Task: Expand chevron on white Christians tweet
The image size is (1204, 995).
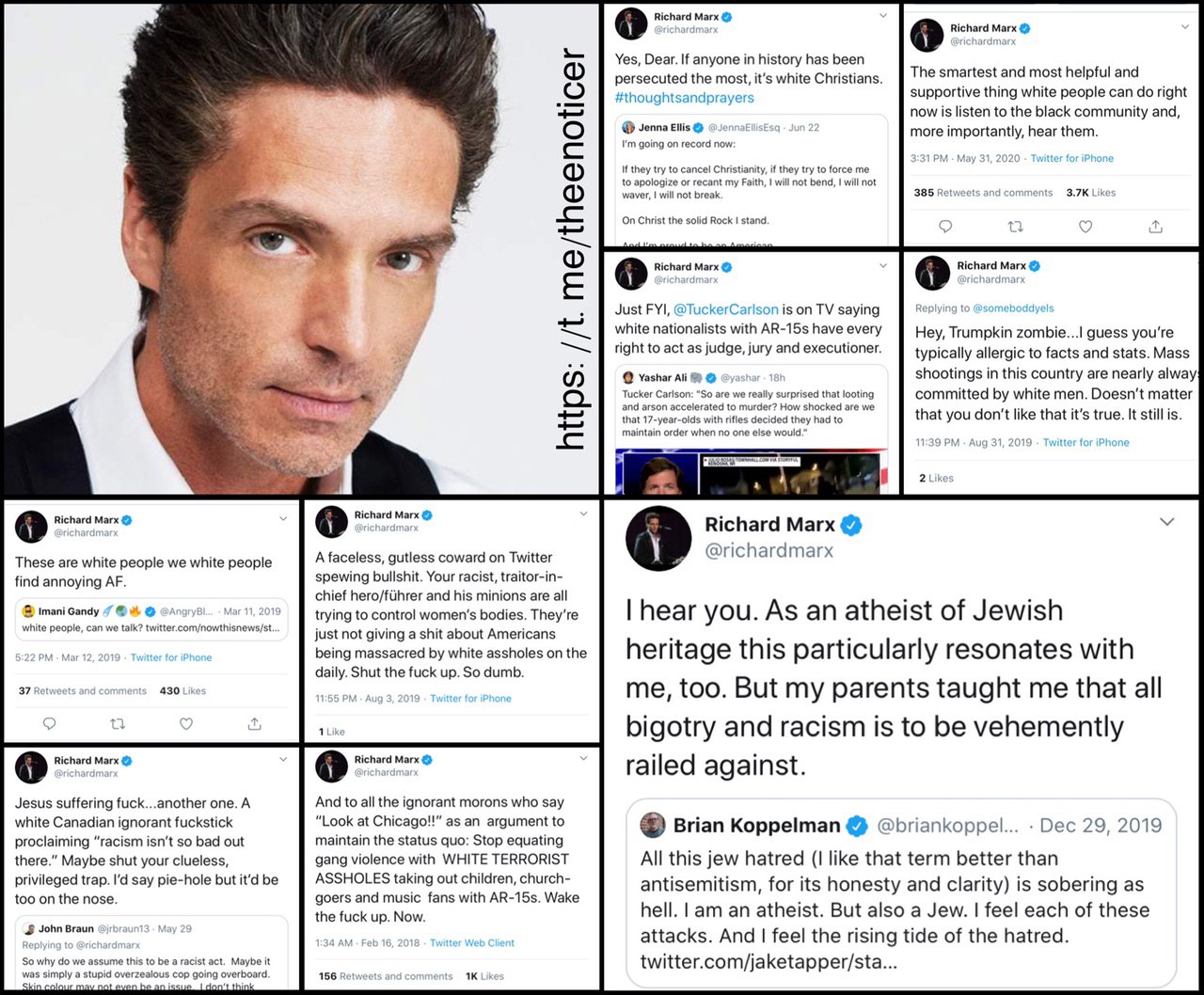Action: (x=882, y=16)
